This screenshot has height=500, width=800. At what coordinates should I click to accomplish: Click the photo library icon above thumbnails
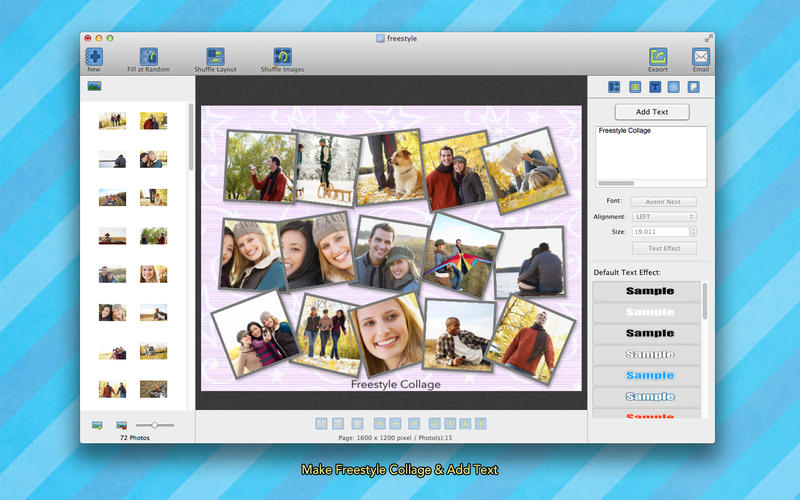[x=94, y=86]
